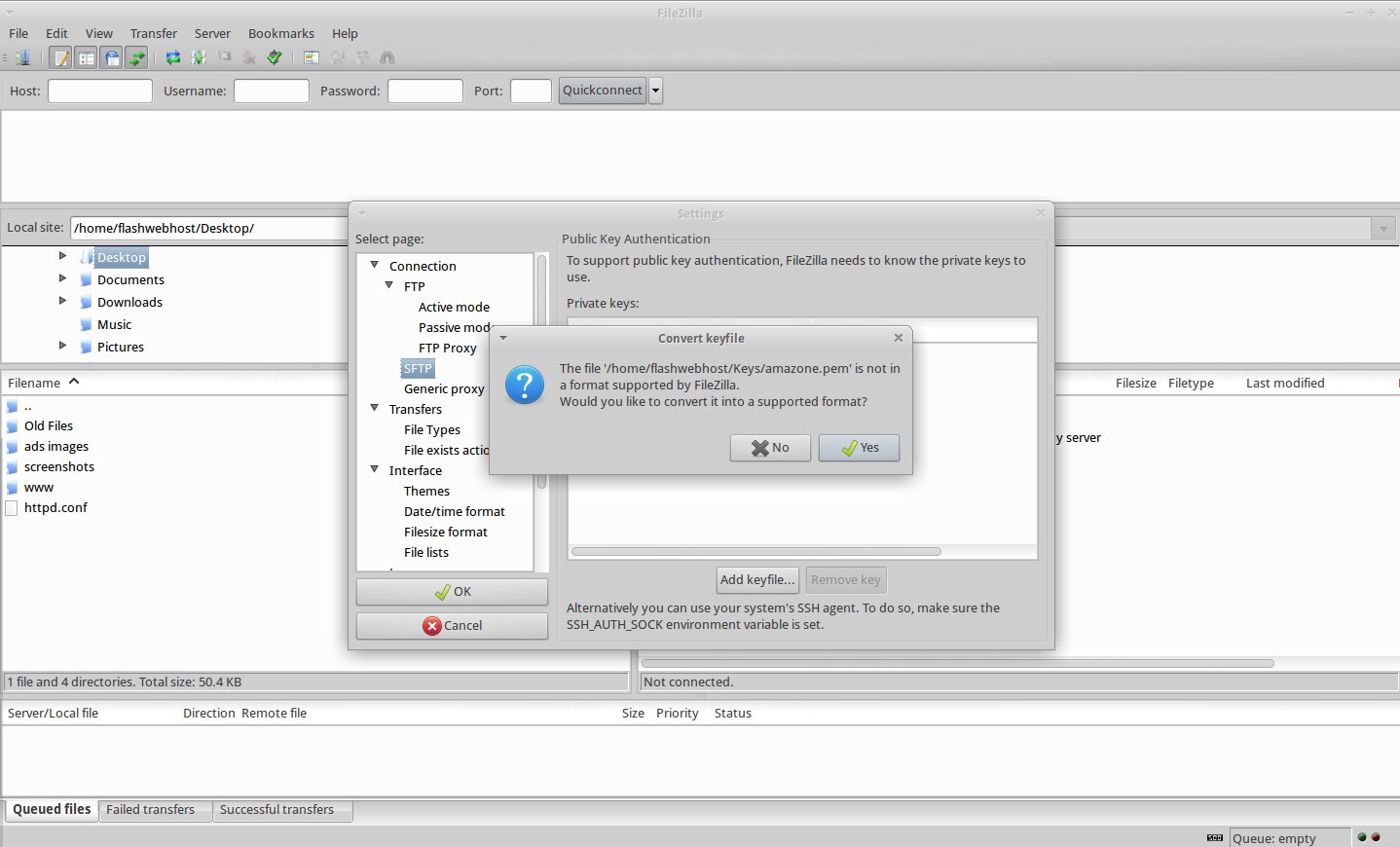Focus the Port input field
This screenshot has width=1400, height=847.
click(531, 91)
